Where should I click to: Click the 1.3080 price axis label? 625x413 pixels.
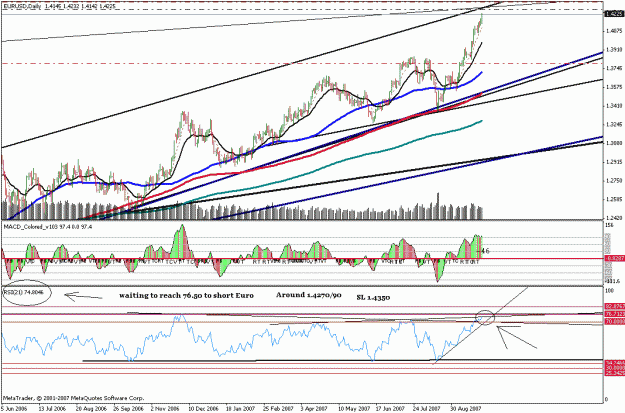click(x=614, y=143)
